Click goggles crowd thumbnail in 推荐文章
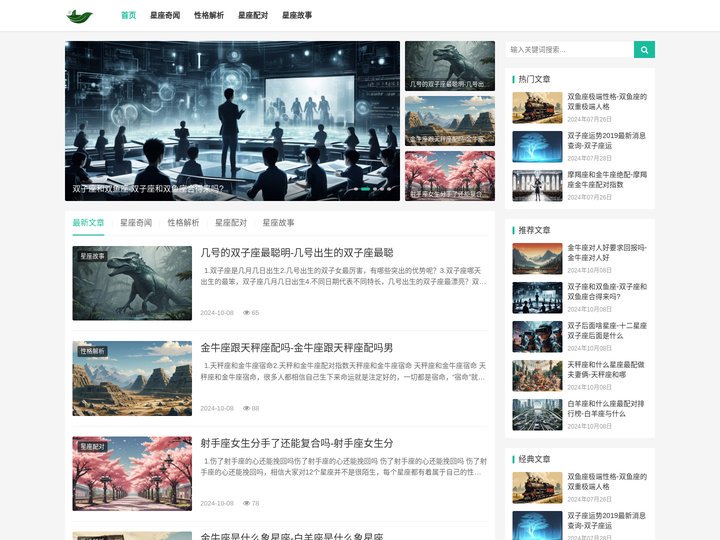The height and width of the screenshot is (540, 720). point(537,337)
